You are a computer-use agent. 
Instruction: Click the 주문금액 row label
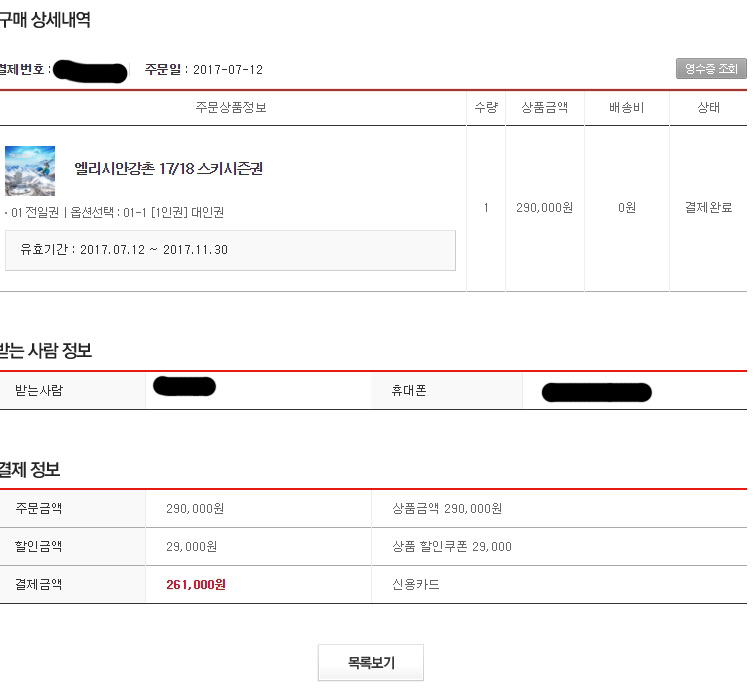(39, 508)
